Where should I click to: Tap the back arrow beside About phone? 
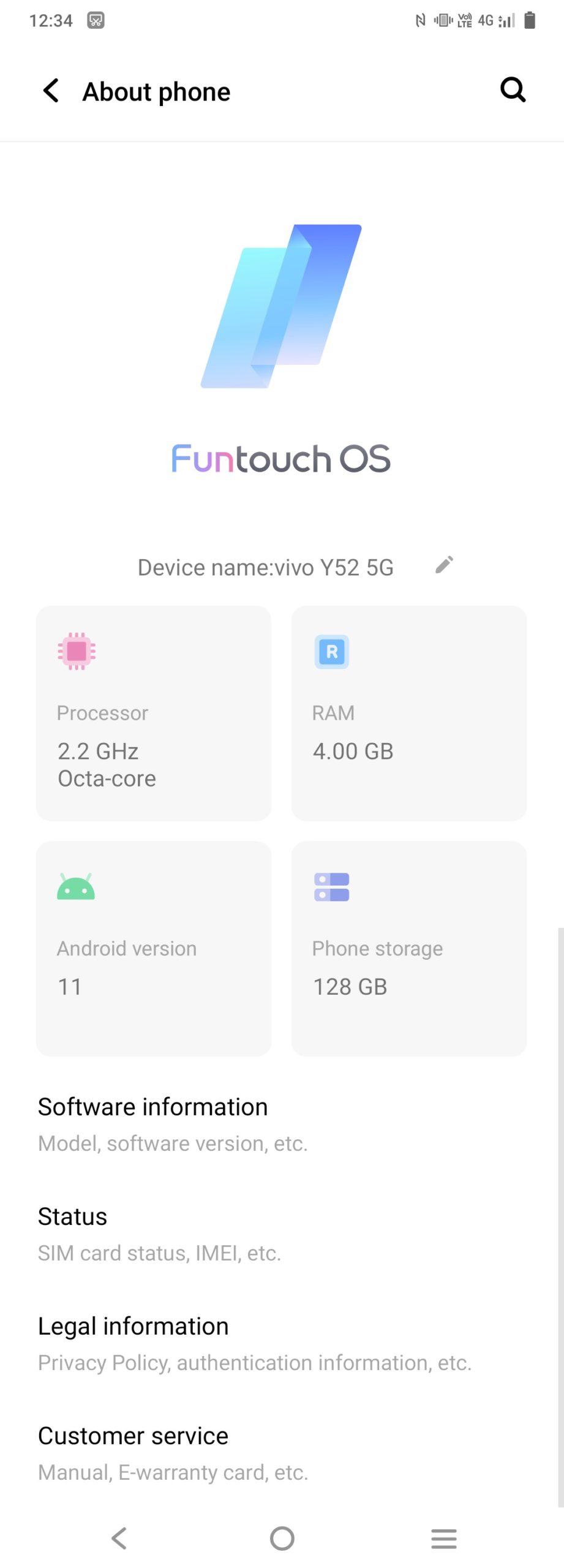coord(51,91)
